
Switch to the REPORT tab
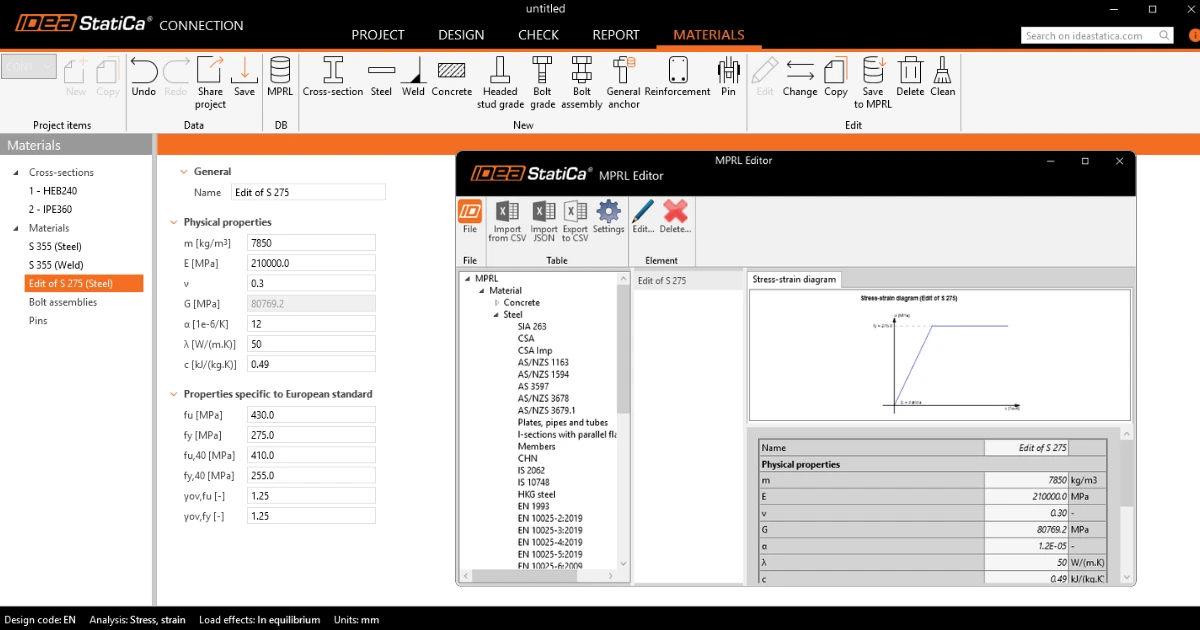(x=616, y=34)
